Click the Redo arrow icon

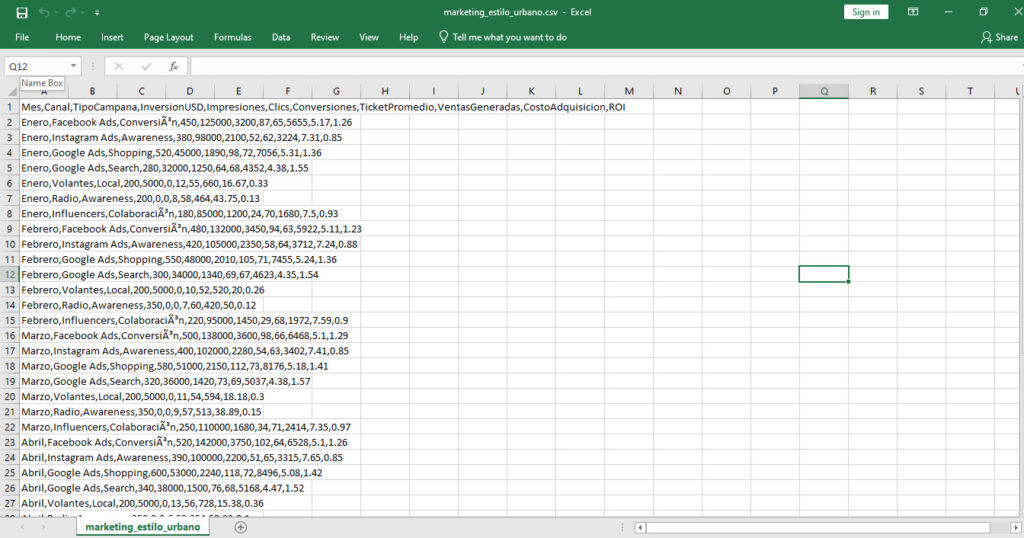pyautogui.click(x=71, y=13)
